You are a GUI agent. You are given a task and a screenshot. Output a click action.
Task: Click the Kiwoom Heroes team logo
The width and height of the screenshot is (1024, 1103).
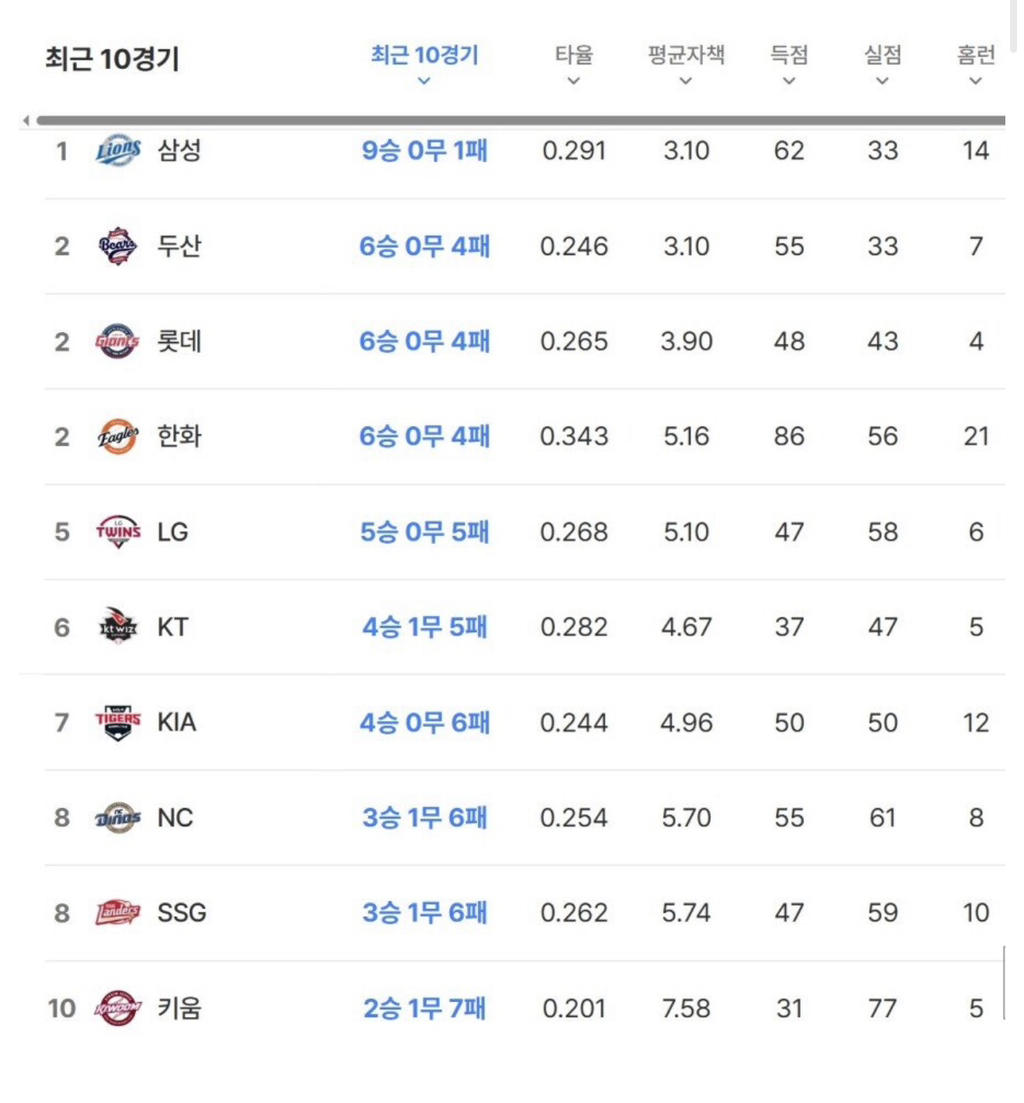(x=118, y=1008)
